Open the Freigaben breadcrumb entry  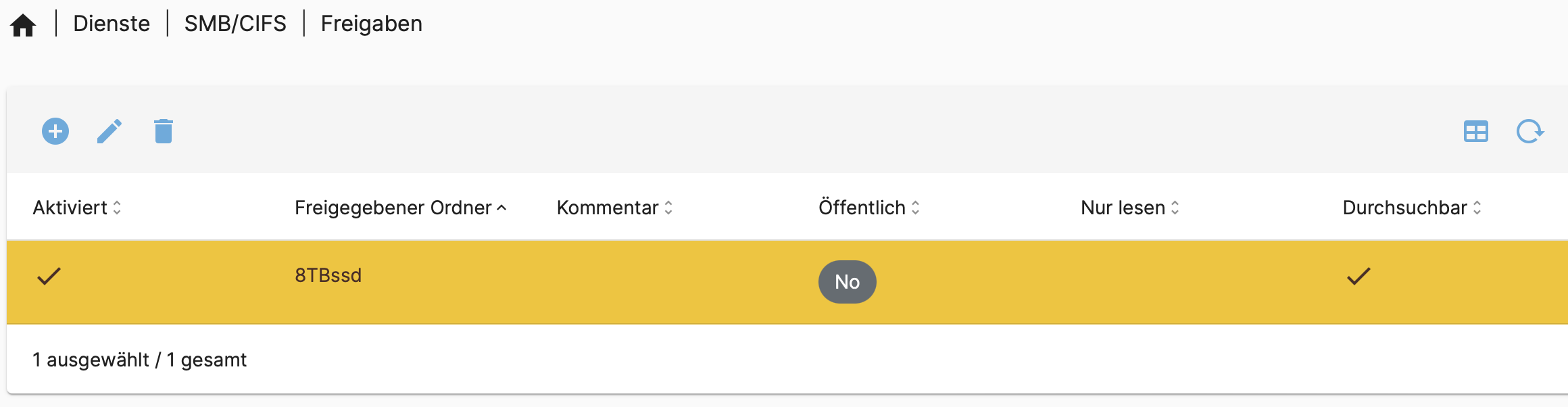pyautogui.click(x=372, y=24)
